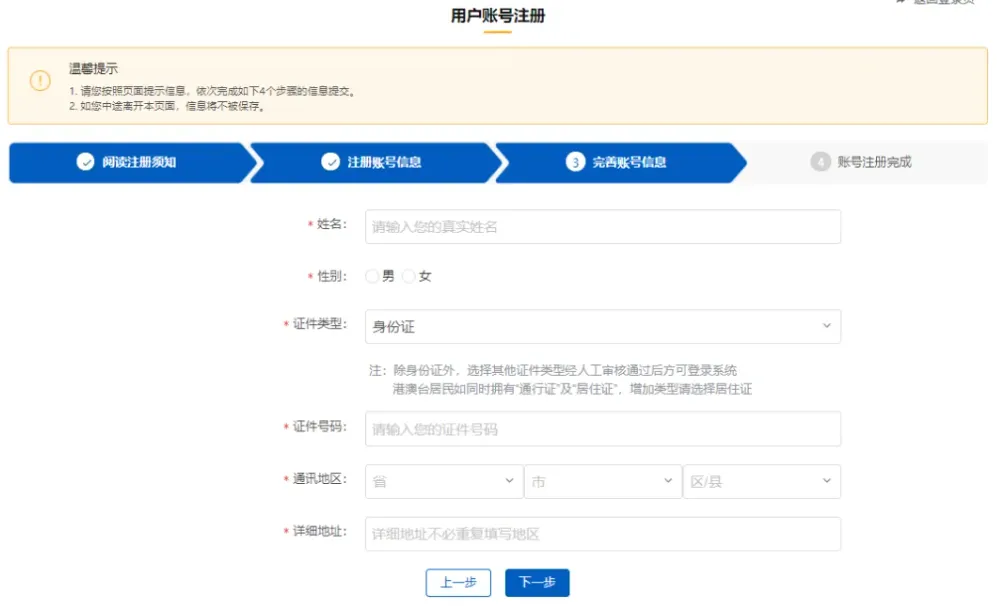Image resolution: width=997 pixels, height=606 pixels.
Task: Select the 男 gender radio button
Action: tap(372, 276)
